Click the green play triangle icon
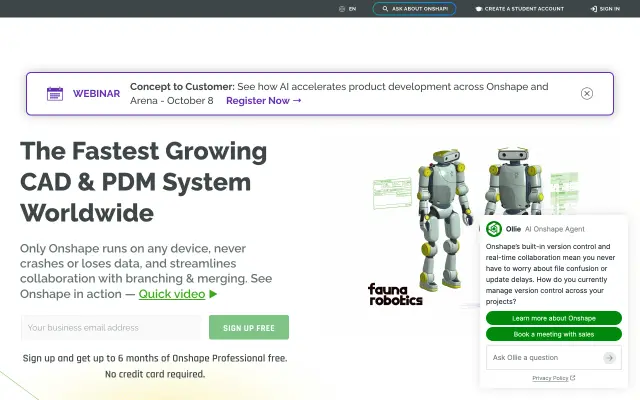The width and height of the screenshot is (640, 400). (213, 294)
